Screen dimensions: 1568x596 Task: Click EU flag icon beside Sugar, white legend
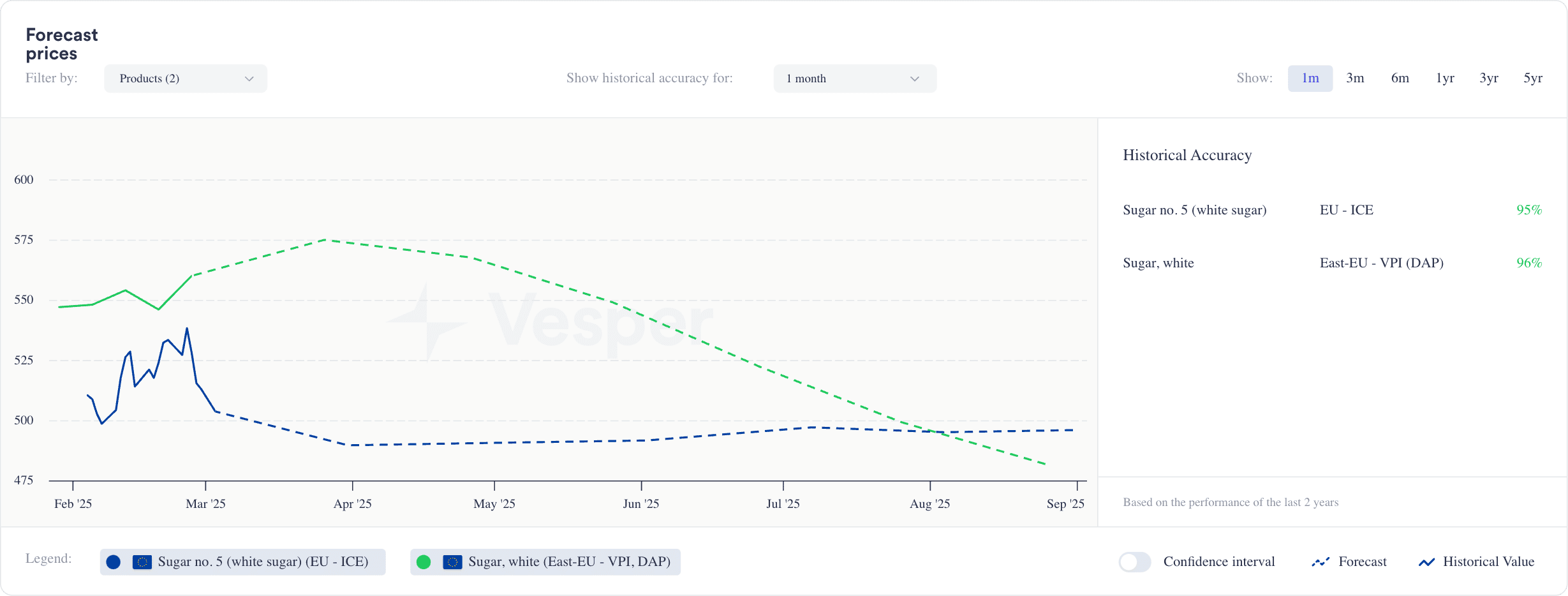coord(452,562)
